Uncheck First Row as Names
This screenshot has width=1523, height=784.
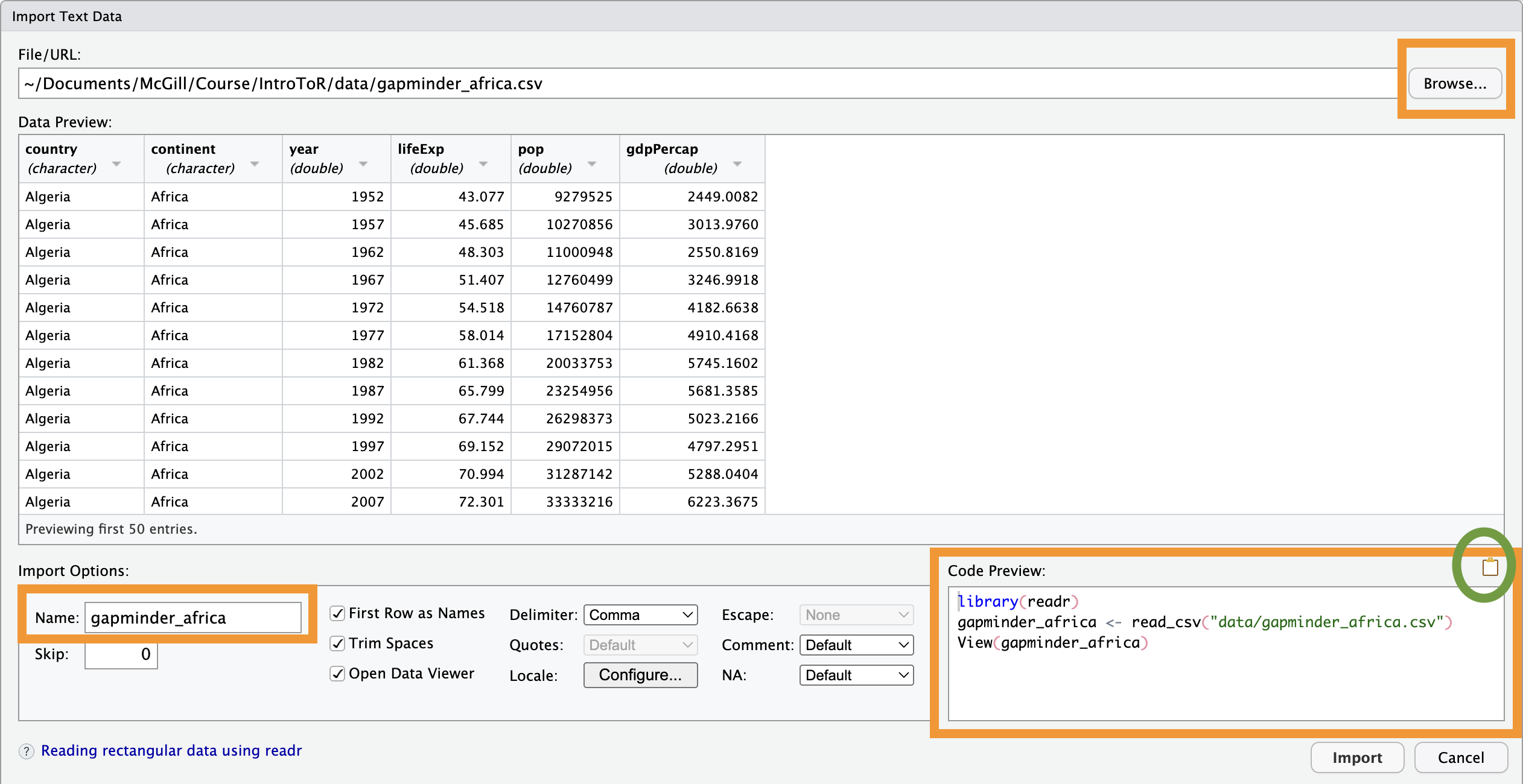[x=338, y=614]
